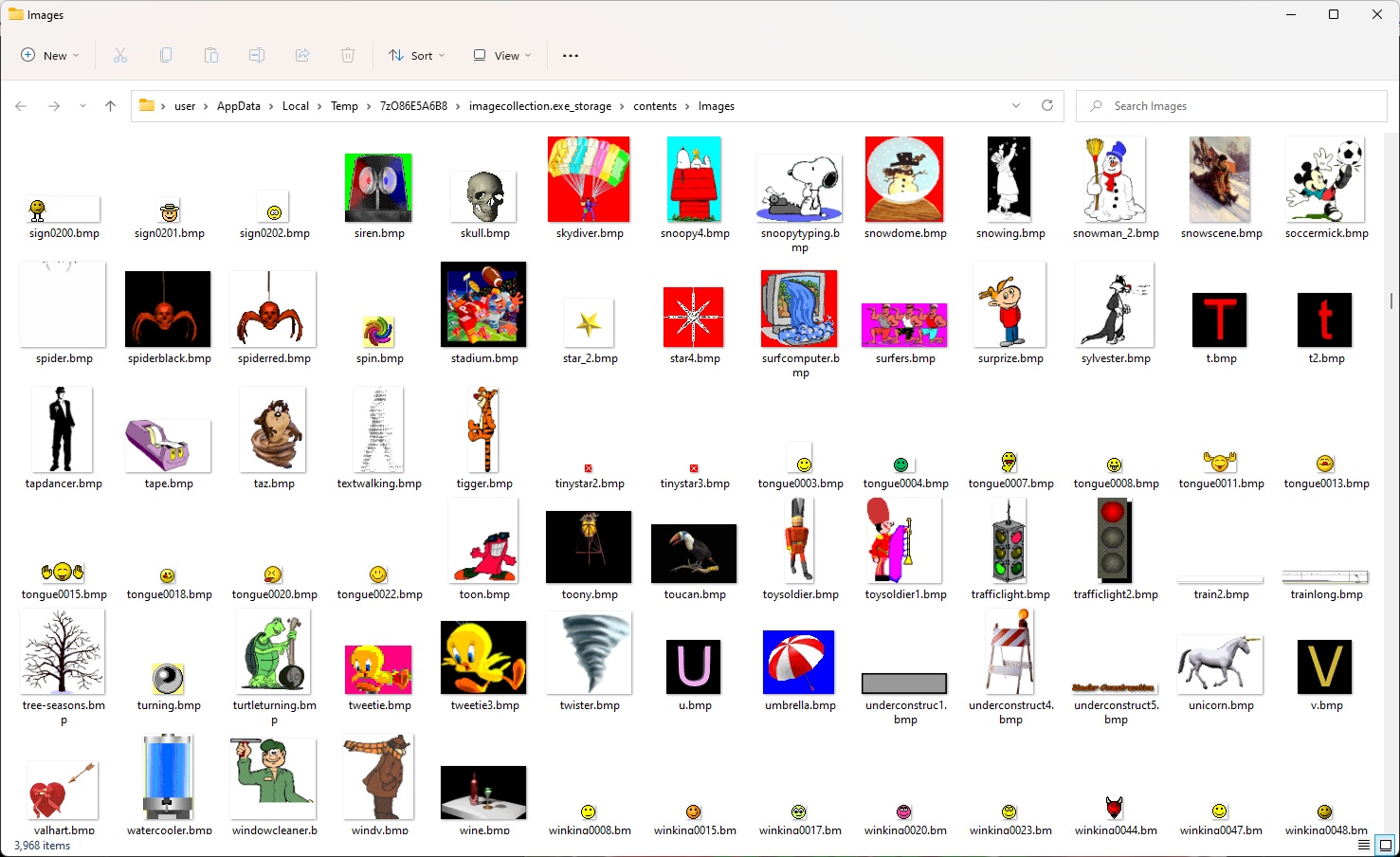Go back with the left arrow

click(x=21, y=106)
